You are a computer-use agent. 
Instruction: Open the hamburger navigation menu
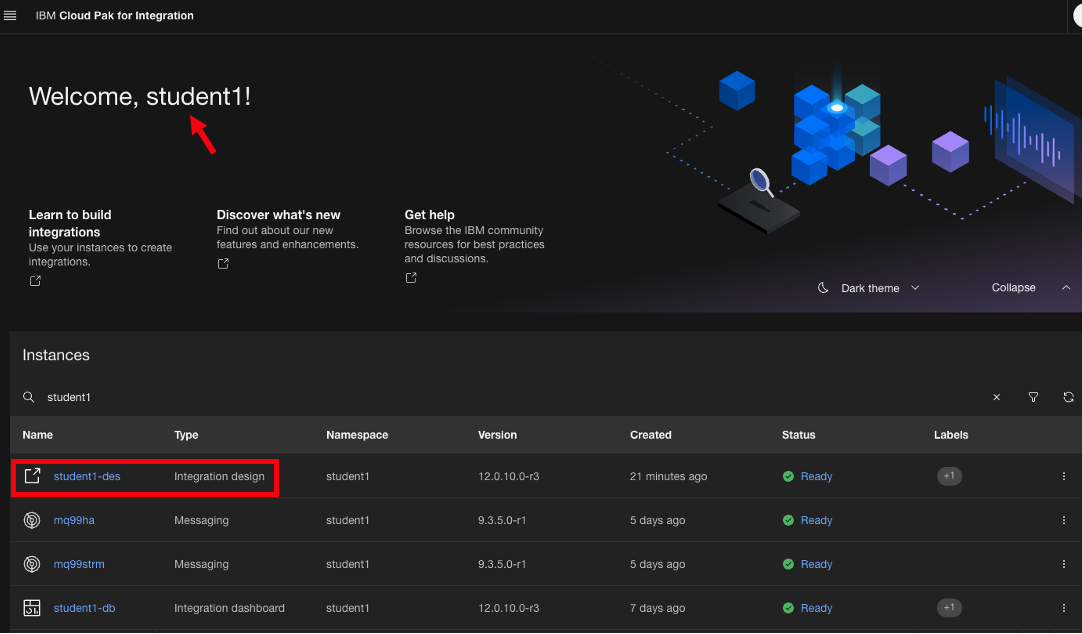(x=11, y=16)
